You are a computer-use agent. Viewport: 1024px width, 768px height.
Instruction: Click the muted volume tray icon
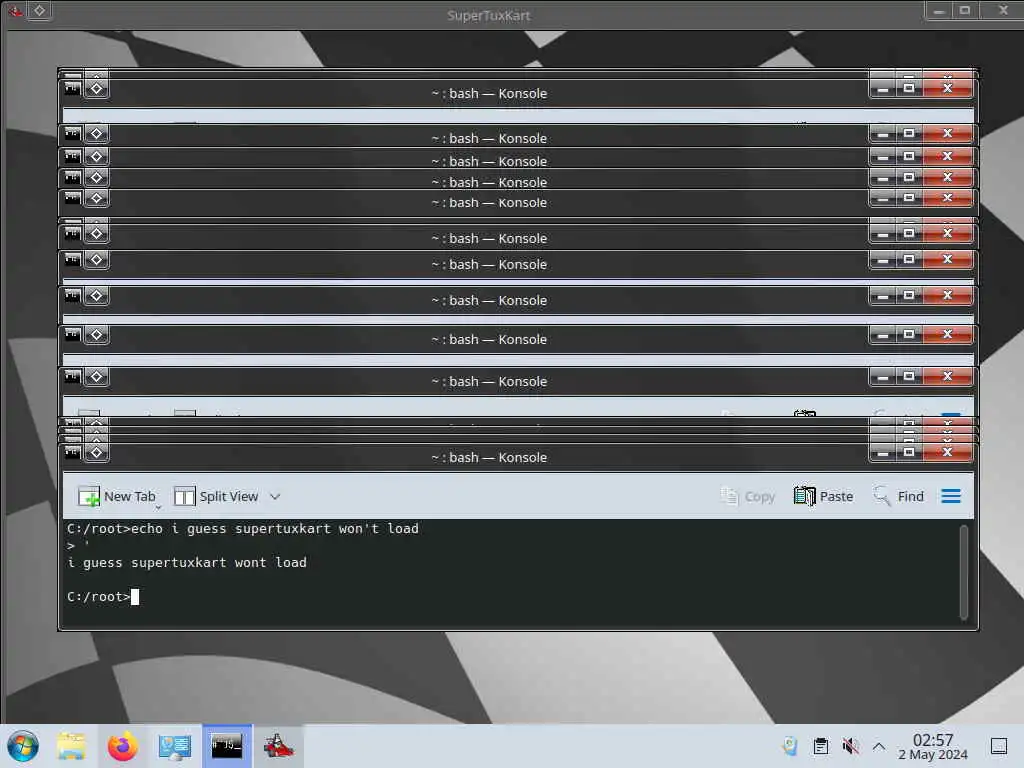click(850, 746)
